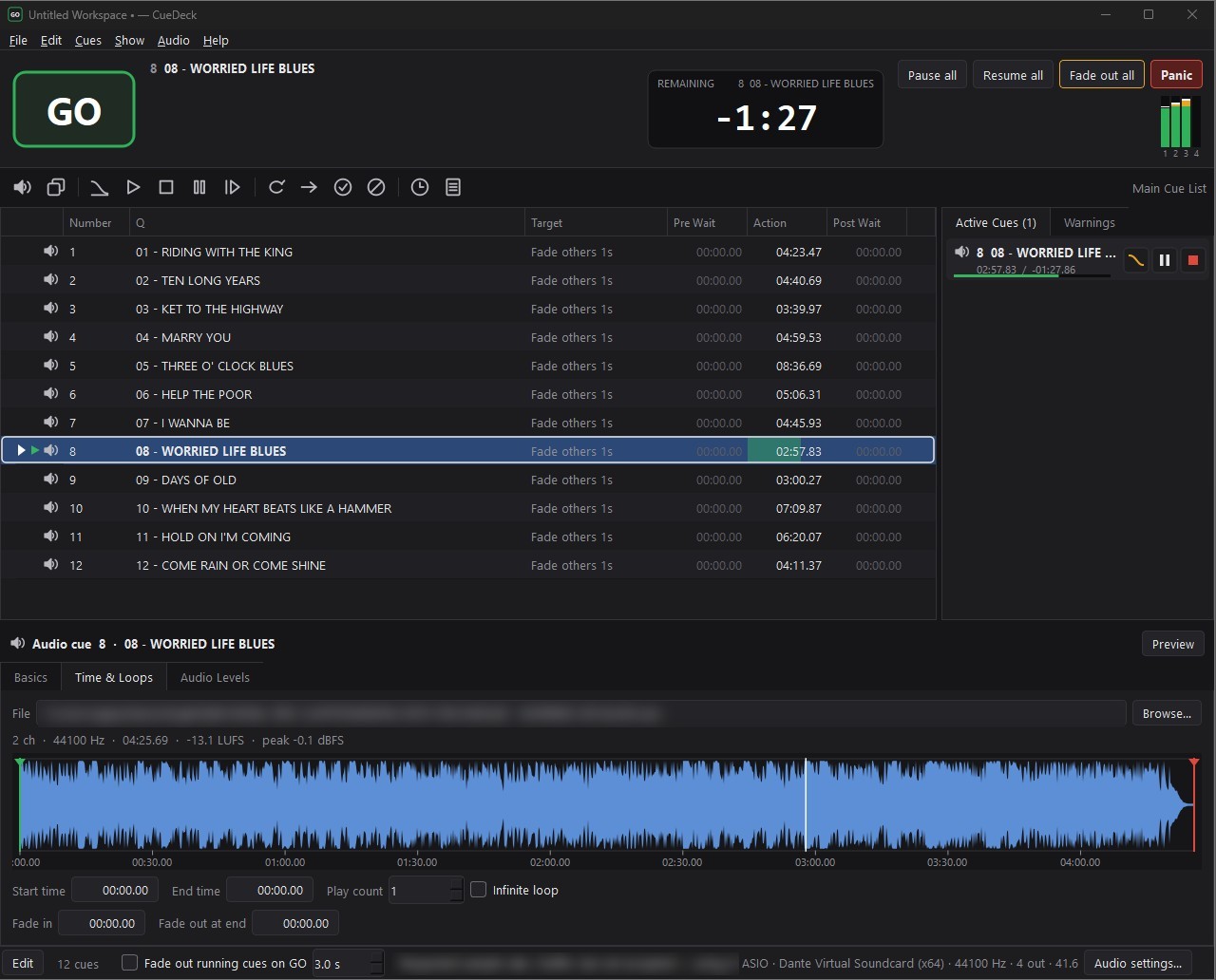The height and width of the screenshot is (980, 1216).
Task: Select cue 10 When My Heart Beats Like a Hammer
Action: pos(467,508)
